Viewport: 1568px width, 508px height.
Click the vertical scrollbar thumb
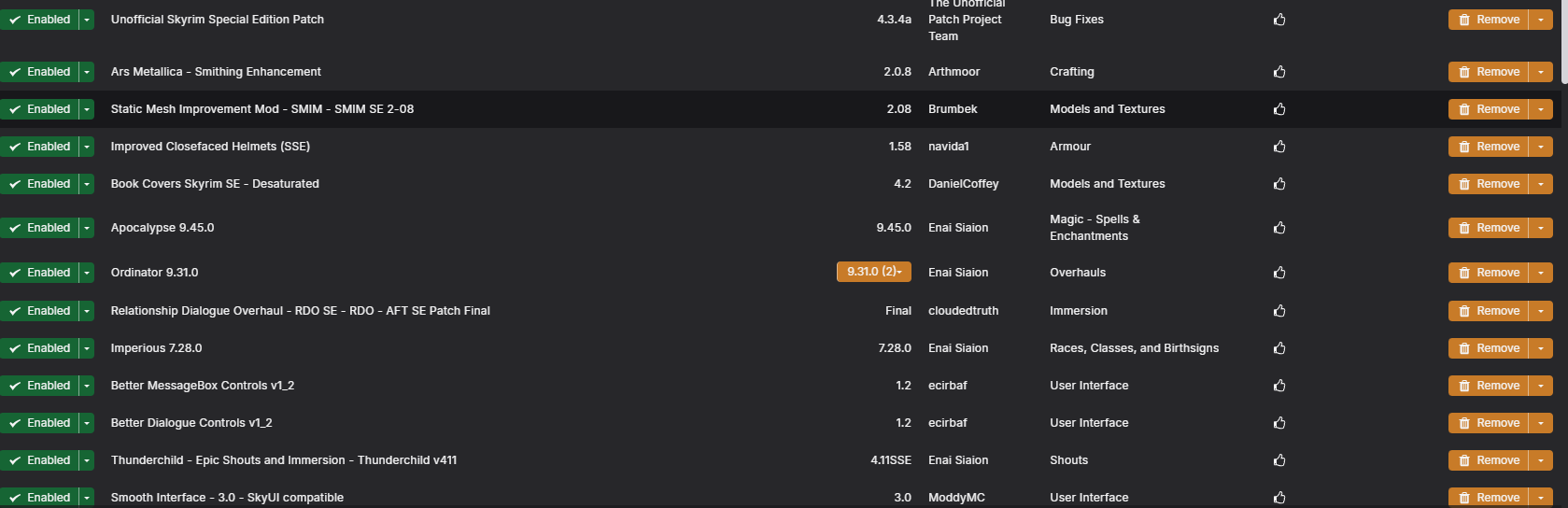[1563, 43]
